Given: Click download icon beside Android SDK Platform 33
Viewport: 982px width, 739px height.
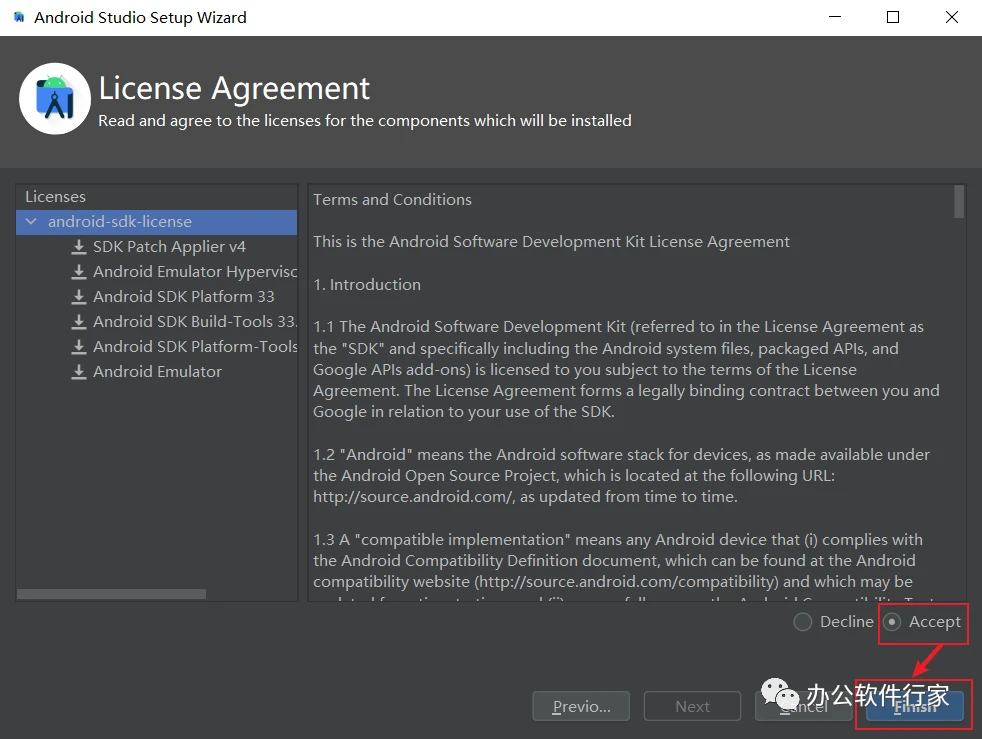Looking at the screenshot, I should (x=79, y=297).
